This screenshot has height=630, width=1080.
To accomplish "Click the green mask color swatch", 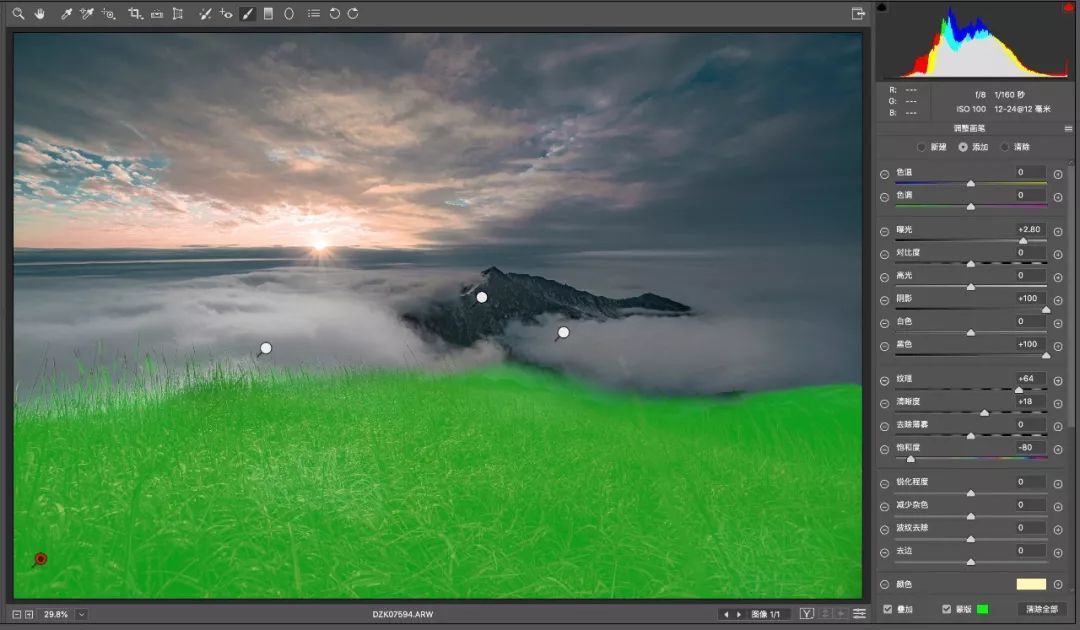I will (983, 609).
